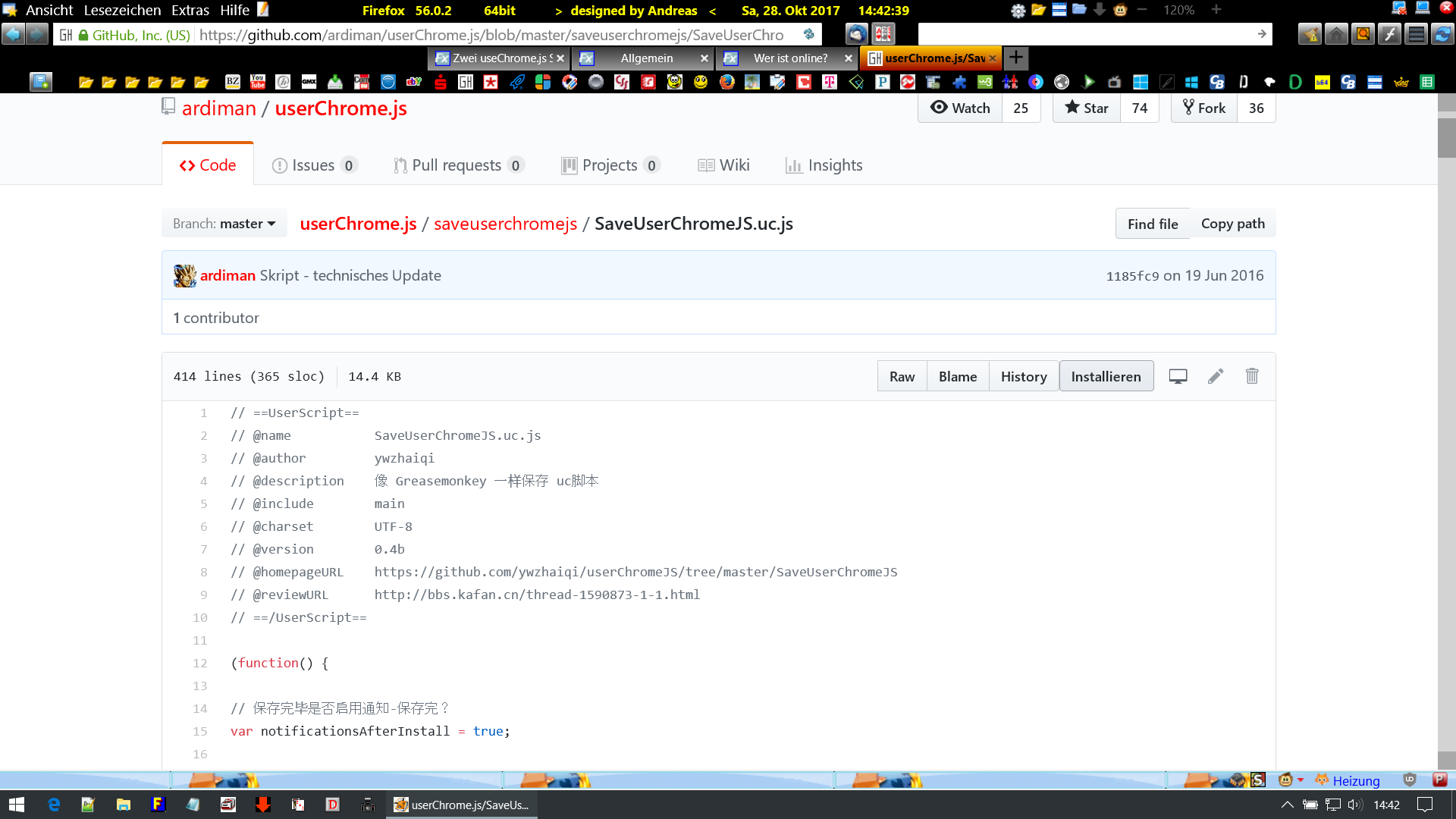Click the Installieren button
Image resolution: width=1456 pixels, height=819 pixels.
(1106, 376)
